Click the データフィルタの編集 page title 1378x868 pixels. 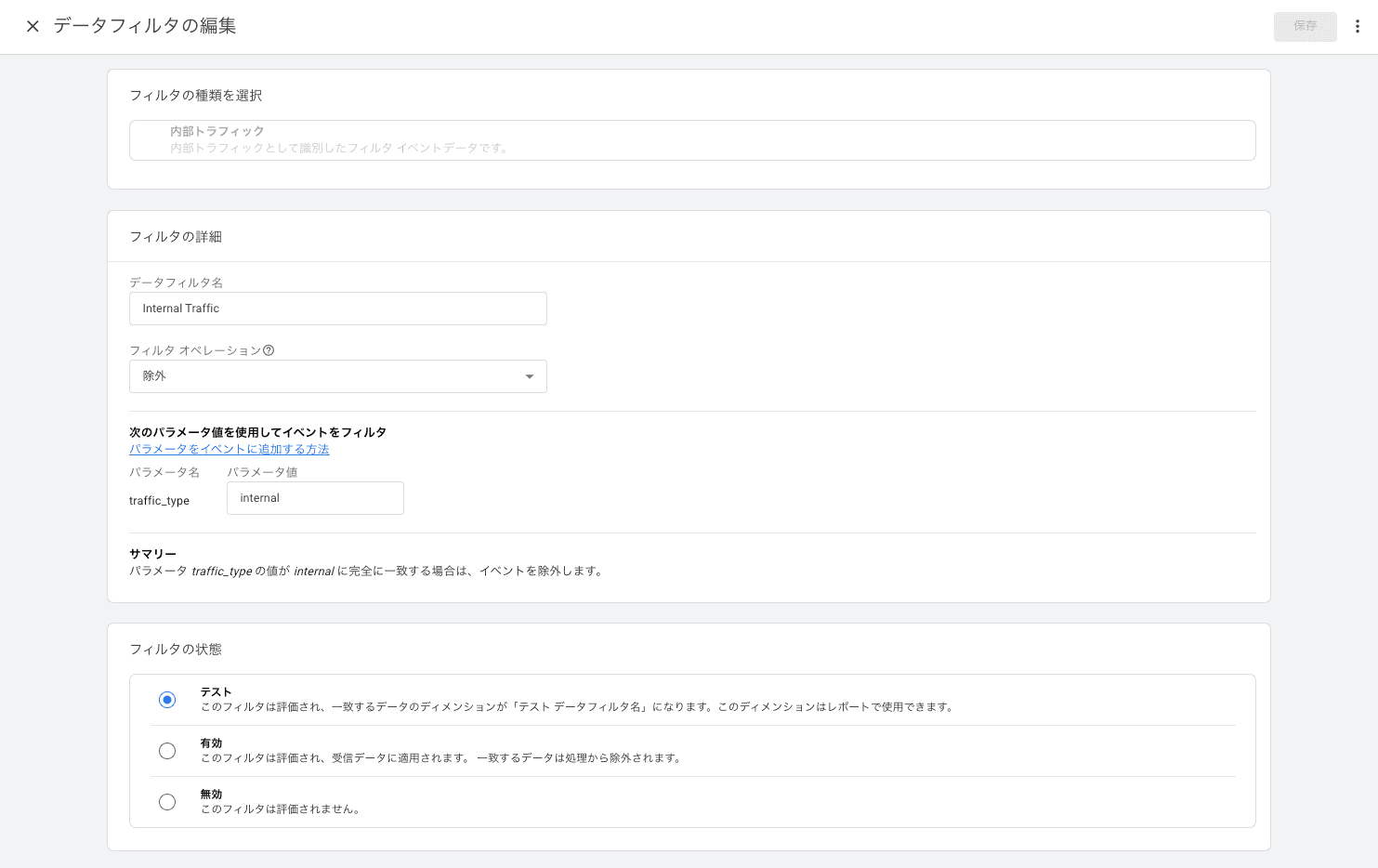tap(145, 26)
